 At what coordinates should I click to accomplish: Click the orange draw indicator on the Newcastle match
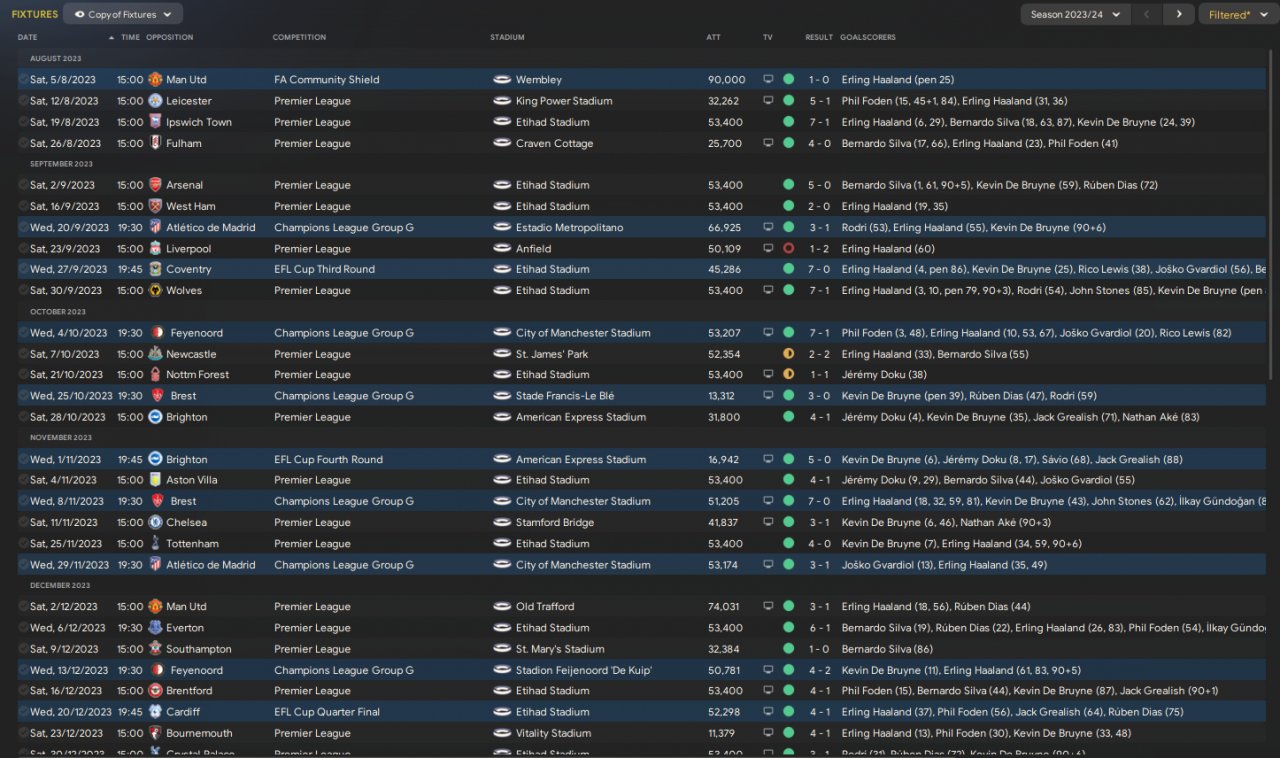pos(788,354)
